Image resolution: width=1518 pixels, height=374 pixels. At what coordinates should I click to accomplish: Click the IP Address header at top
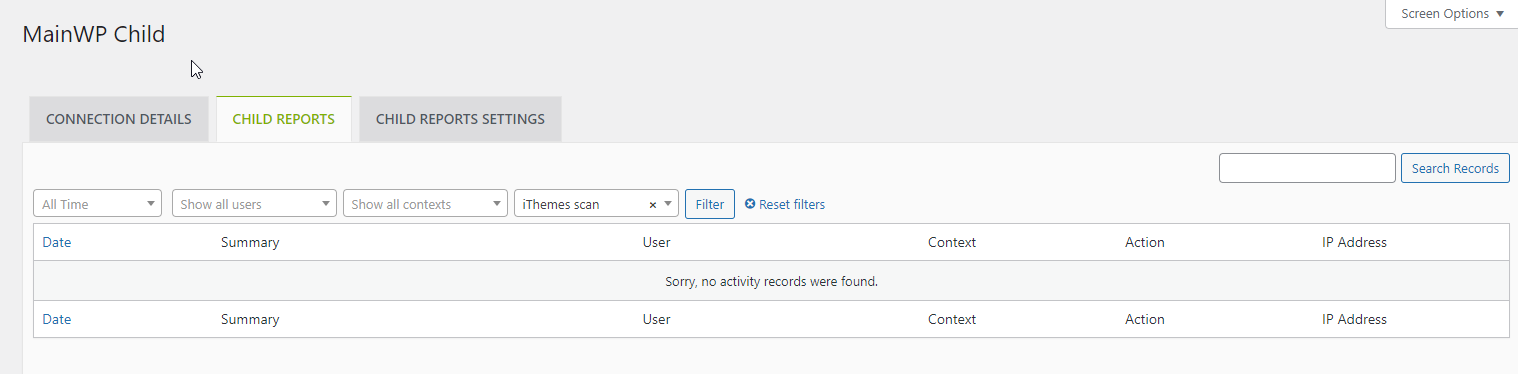1355,242
